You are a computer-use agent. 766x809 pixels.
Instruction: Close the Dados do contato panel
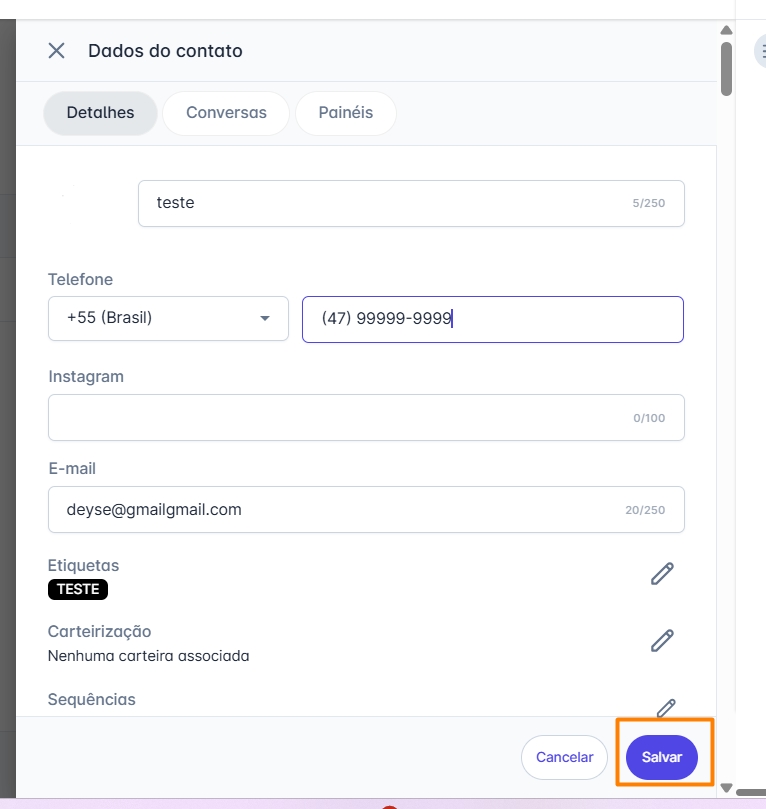point(57,51)
